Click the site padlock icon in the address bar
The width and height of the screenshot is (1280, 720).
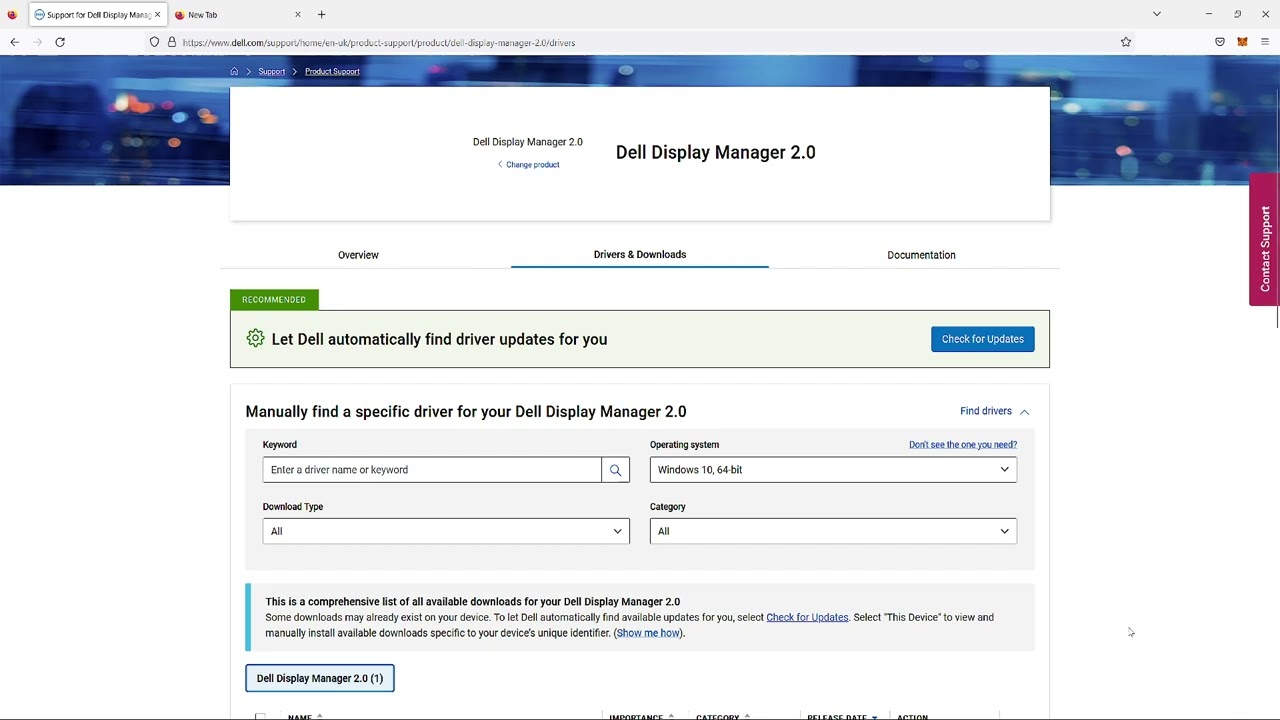(172, 42)
